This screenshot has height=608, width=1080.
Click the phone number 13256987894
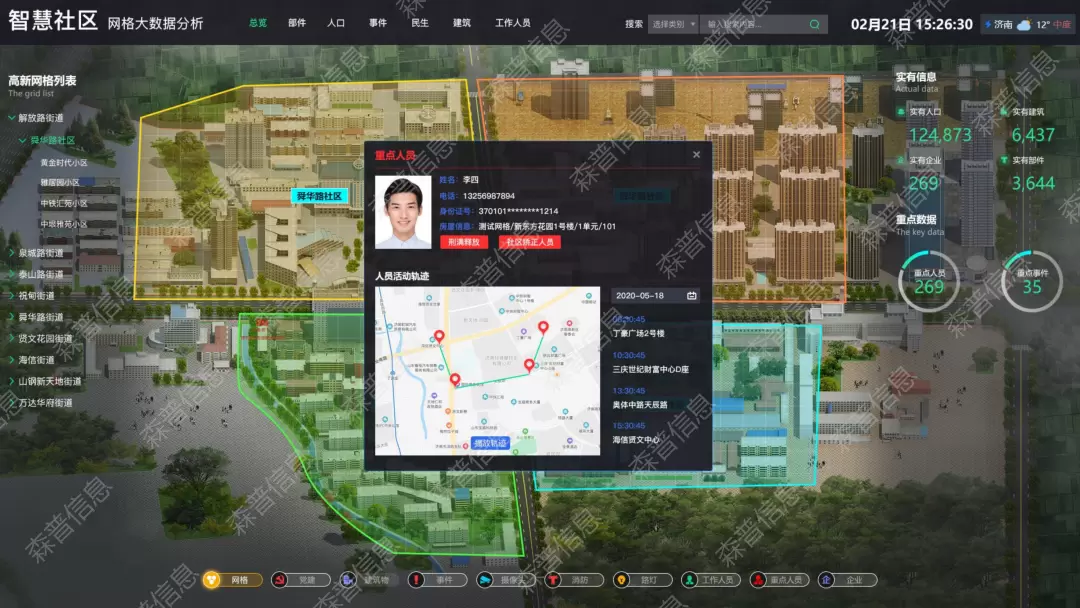pos(488,196)
